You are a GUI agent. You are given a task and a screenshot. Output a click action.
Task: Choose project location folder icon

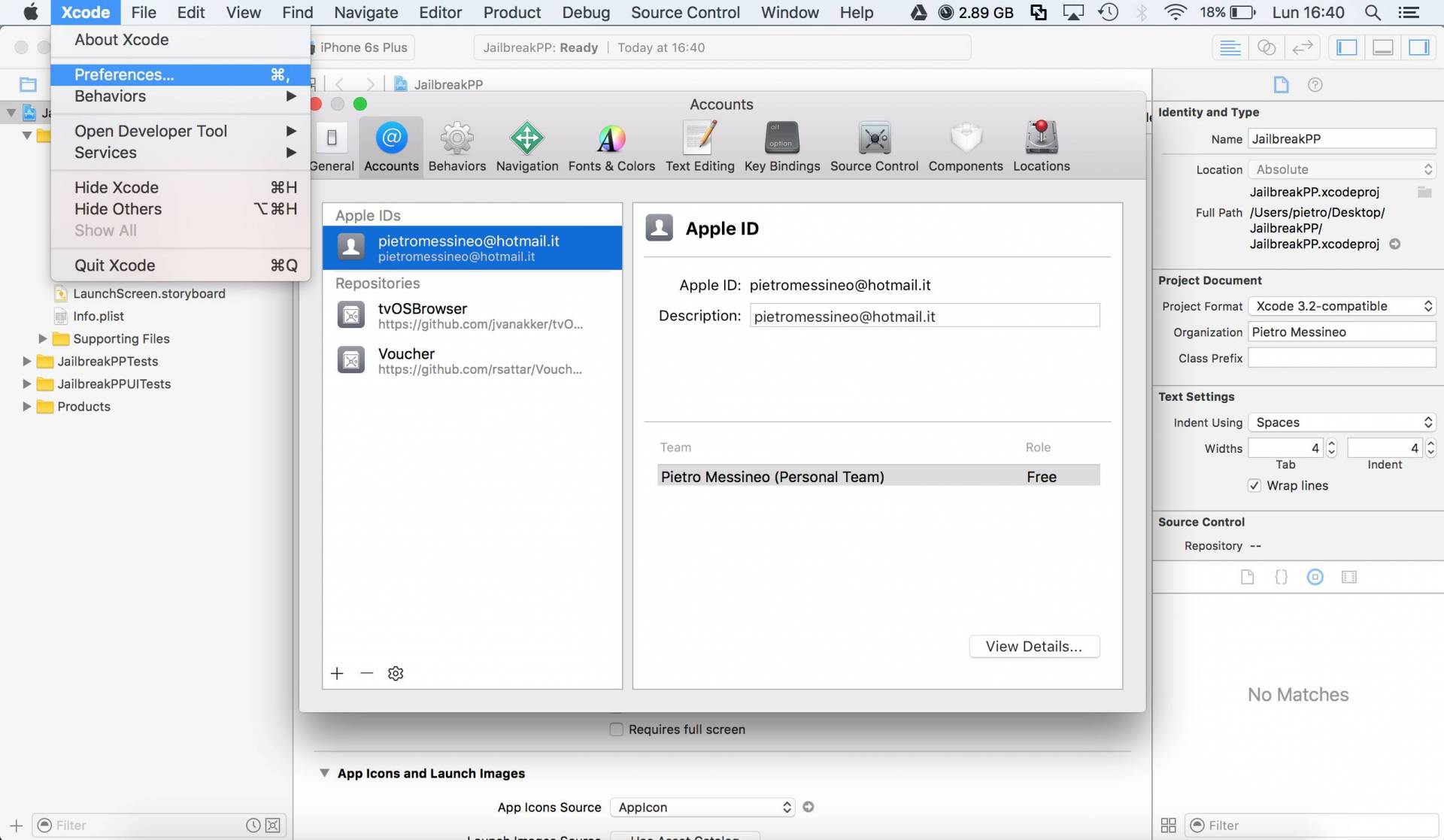(x=1424, y=192)
